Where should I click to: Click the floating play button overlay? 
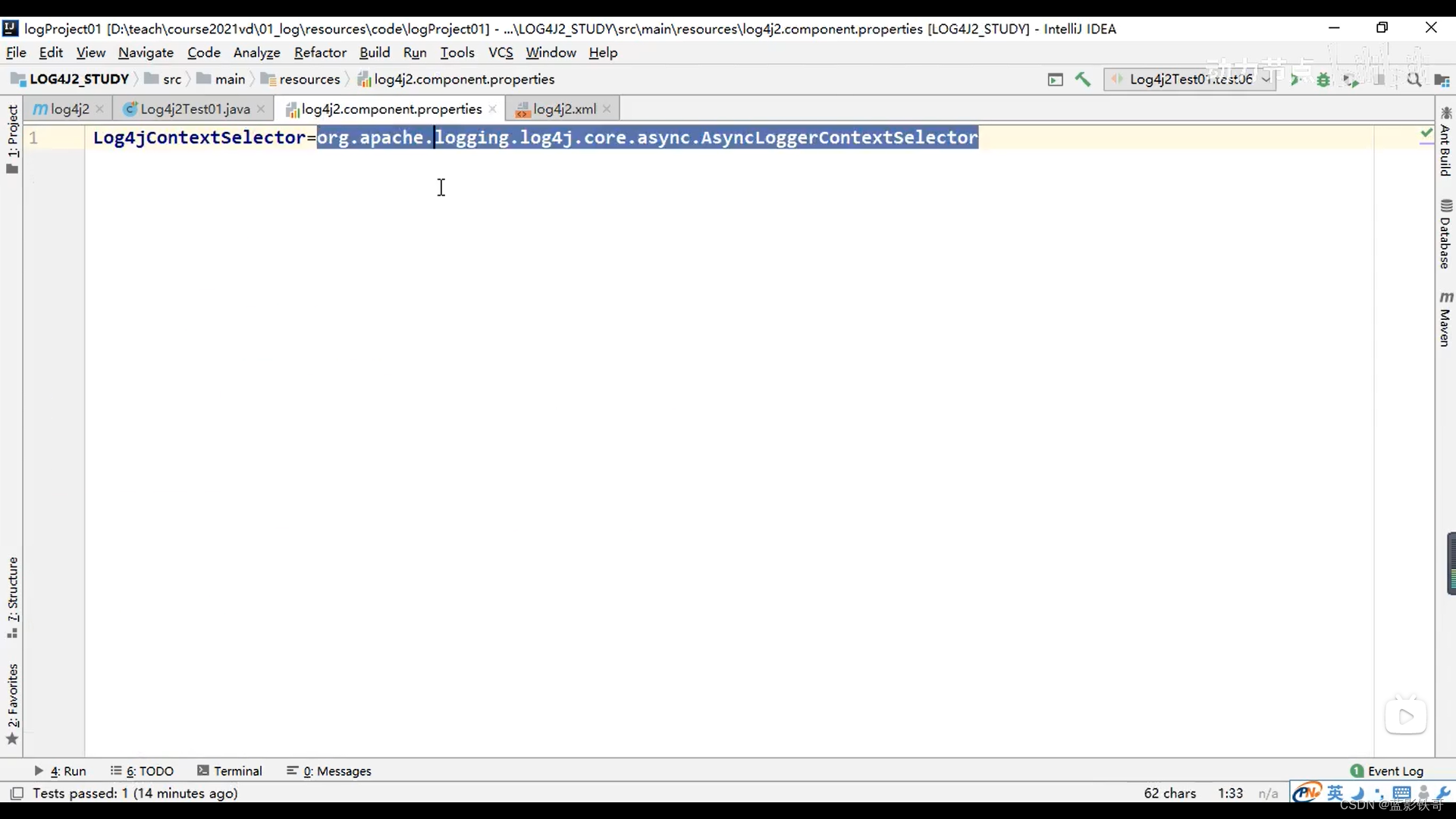pos(1405,716)
